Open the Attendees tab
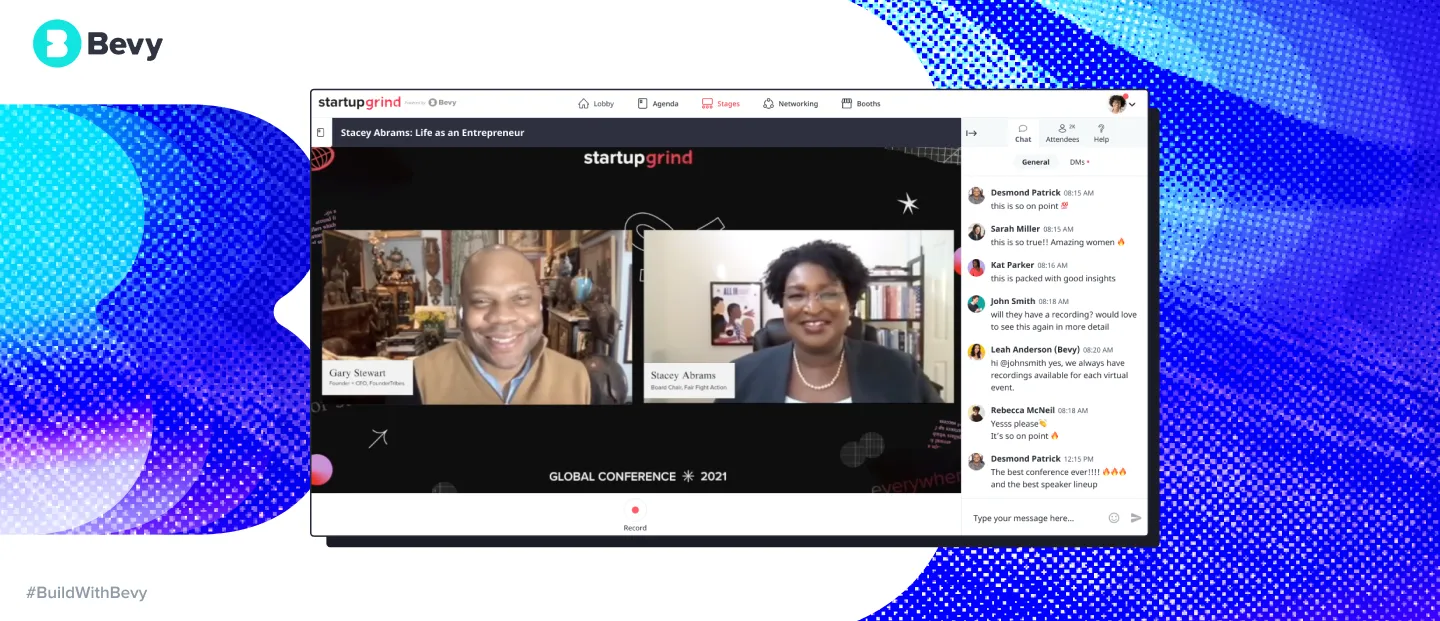The height and width of the screenshot is (621, 1440). tap(1062, 133)
